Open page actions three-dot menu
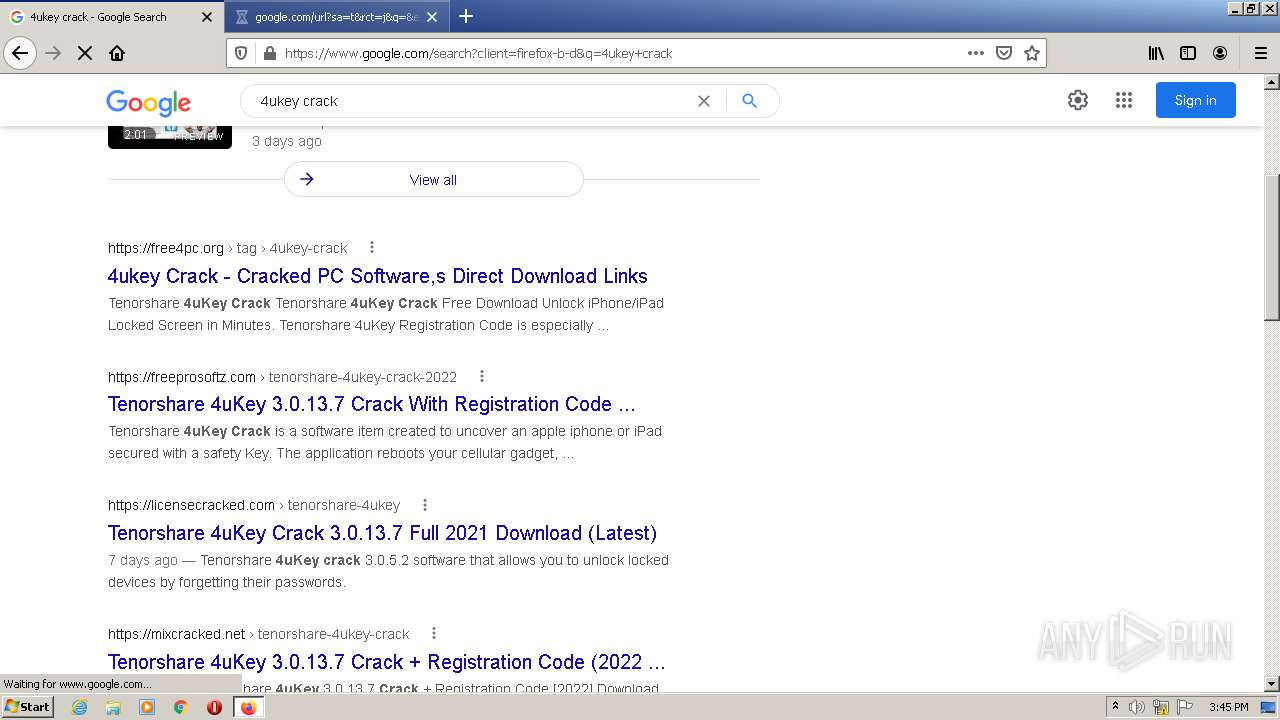This screenshot has width=1280, height=720. click(x=976, y=53)
